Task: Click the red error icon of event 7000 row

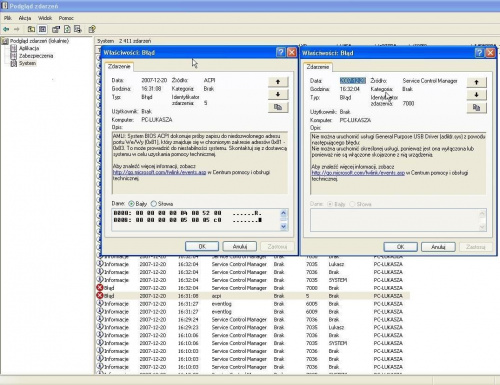Action: (x=100, y=288)
